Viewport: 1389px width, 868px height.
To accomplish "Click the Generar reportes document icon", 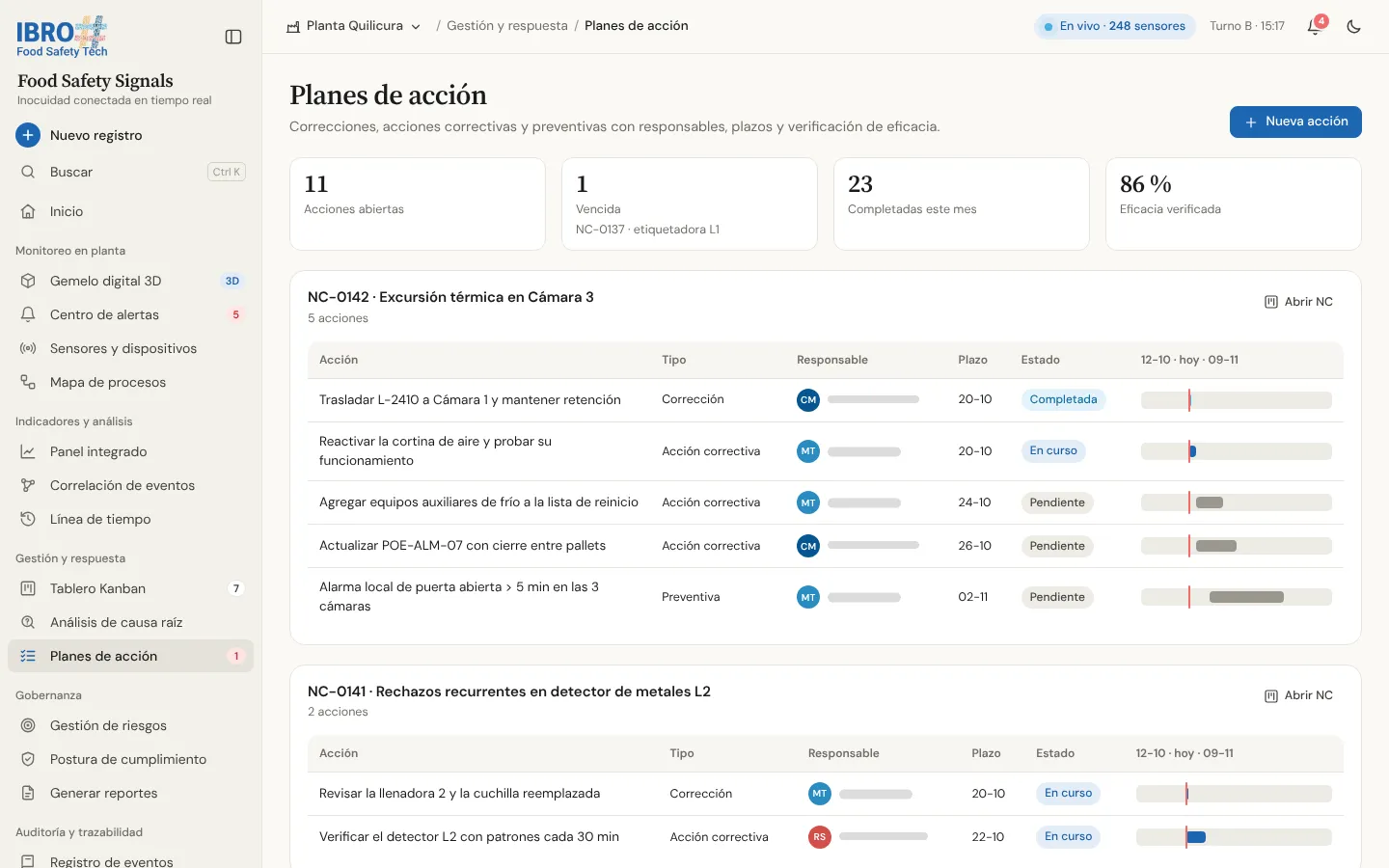I will pos(28,793).
